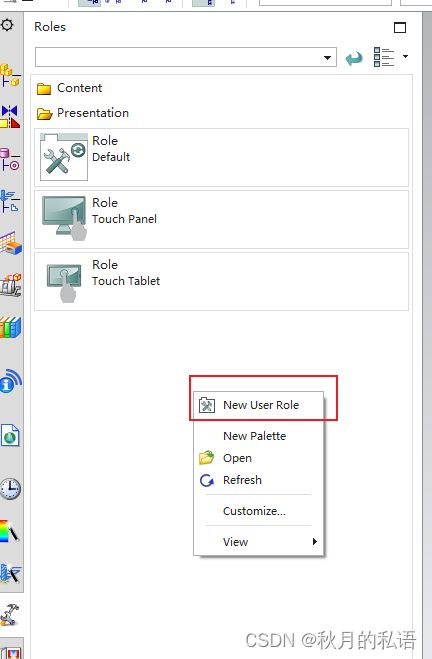
Task: Maximize the Roles panel square button
Action: [x=400, y=28]
